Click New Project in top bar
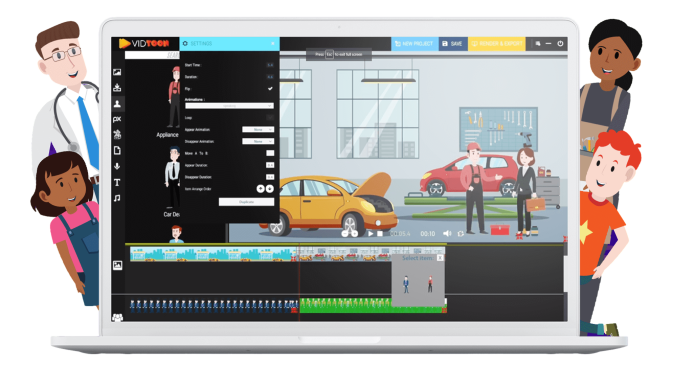Screen dimensions: 673x371 [x=415, y=44]
